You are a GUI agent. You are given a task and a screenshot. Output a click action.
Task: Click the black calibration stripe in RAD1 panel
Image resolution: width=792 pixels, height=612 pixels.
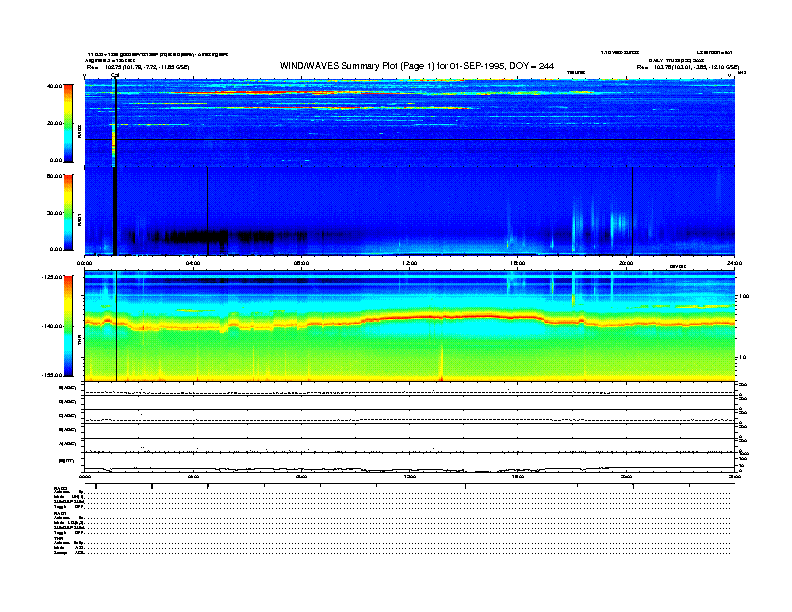(115, 211)
